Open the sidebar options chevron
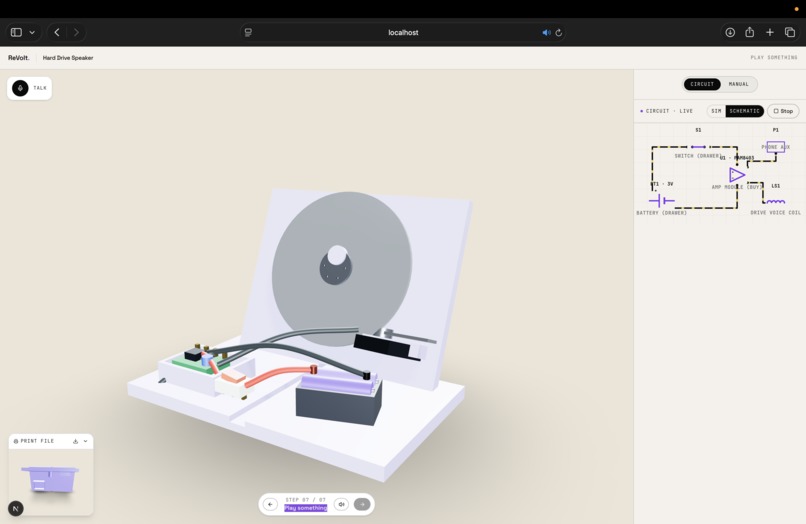The height and width of the screenshot is (524, 806). click(32, 32)
